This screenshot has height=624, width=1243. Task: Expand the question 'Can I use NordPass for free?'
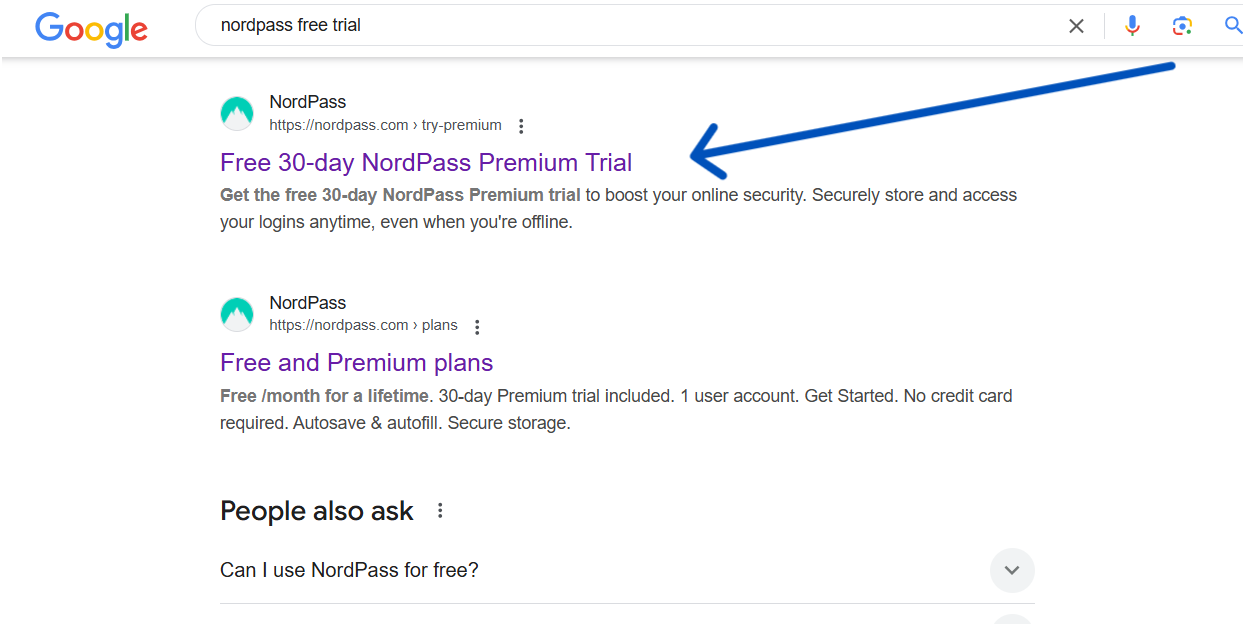1012,570
